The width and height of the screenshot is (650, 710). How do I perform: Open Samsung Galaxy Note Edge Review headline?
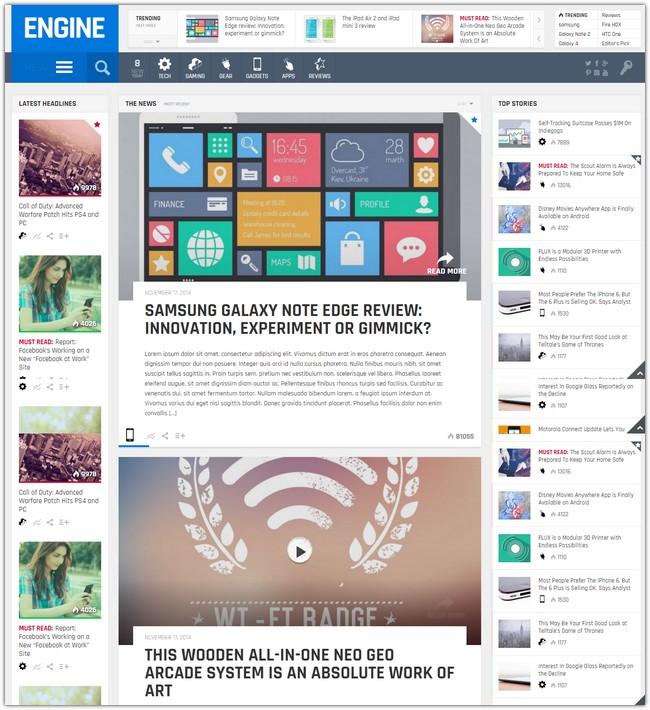288,319
